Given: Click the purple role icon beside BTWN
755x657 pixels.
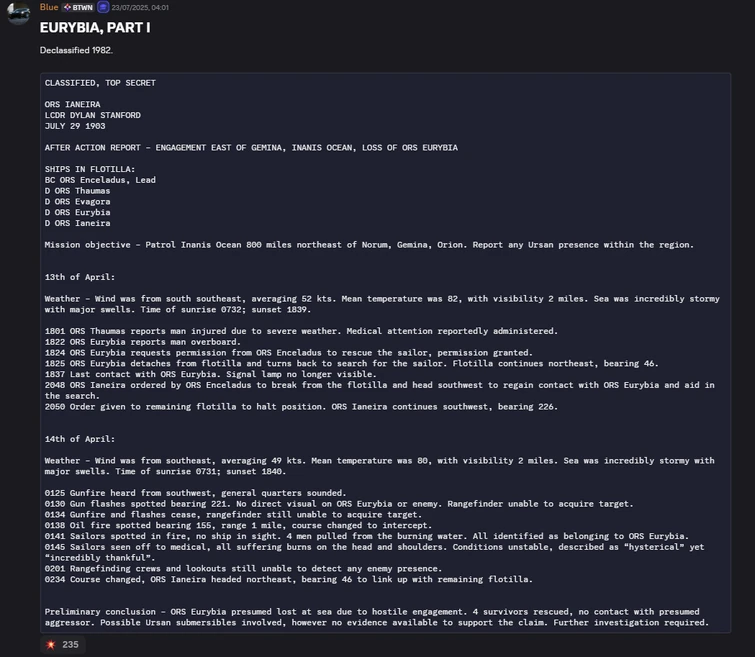Looking at the screenshot, I should 103,8.
